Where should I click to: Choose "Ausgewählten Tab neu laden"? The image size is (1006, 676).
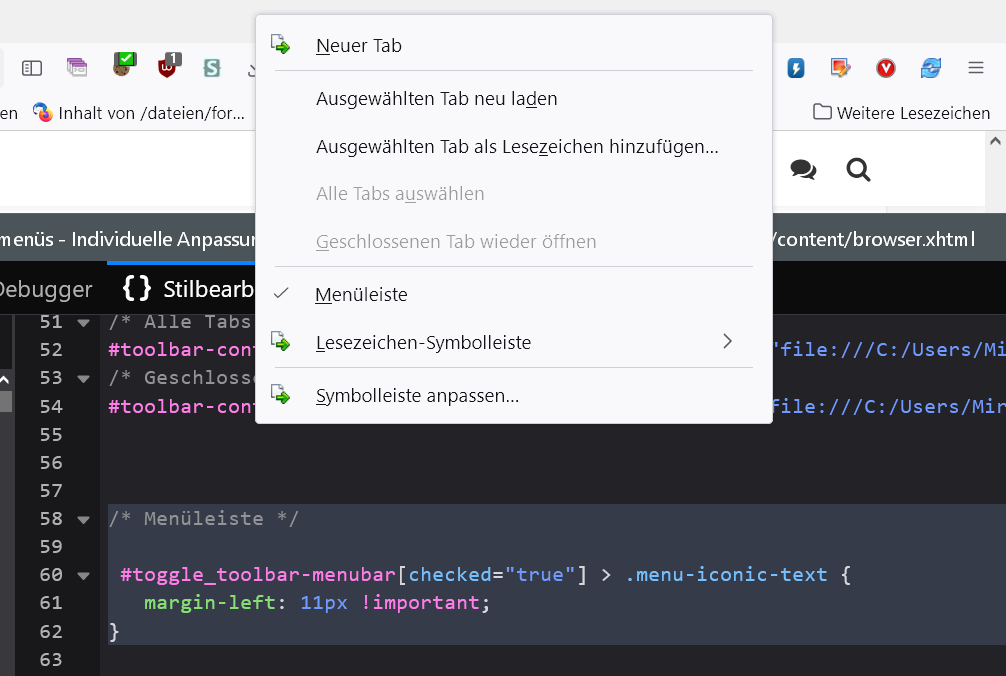436,99
